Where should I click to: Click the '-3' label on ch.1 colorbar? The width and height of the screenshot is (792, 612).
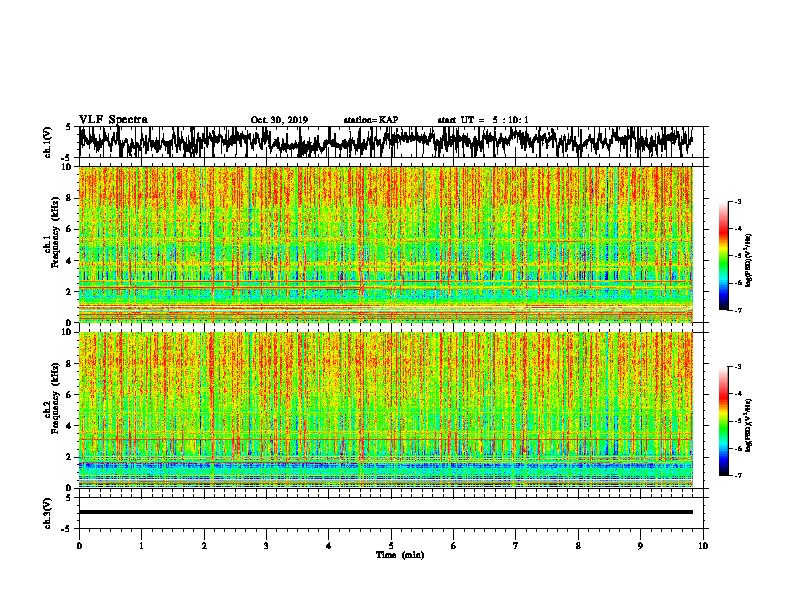click(738, 201)
